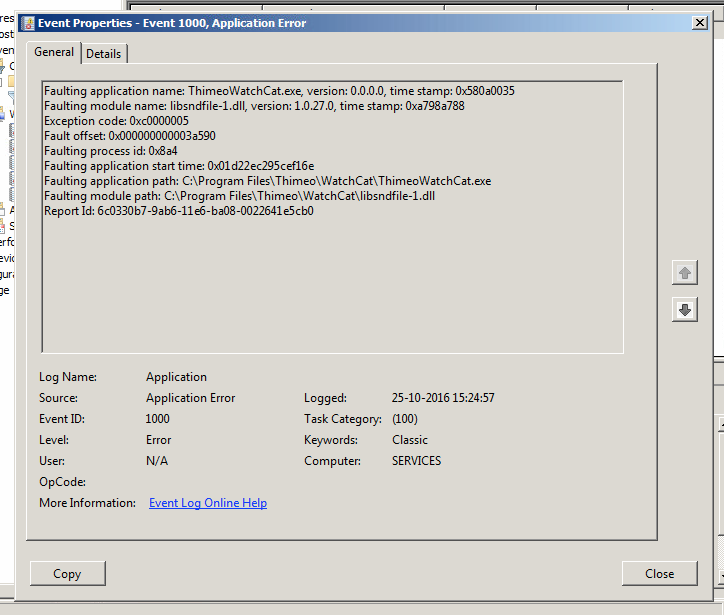The width and height of the screenshot is (724, 615).
Task: Click the Source value Application Error
Action: (x=191, y=398)
